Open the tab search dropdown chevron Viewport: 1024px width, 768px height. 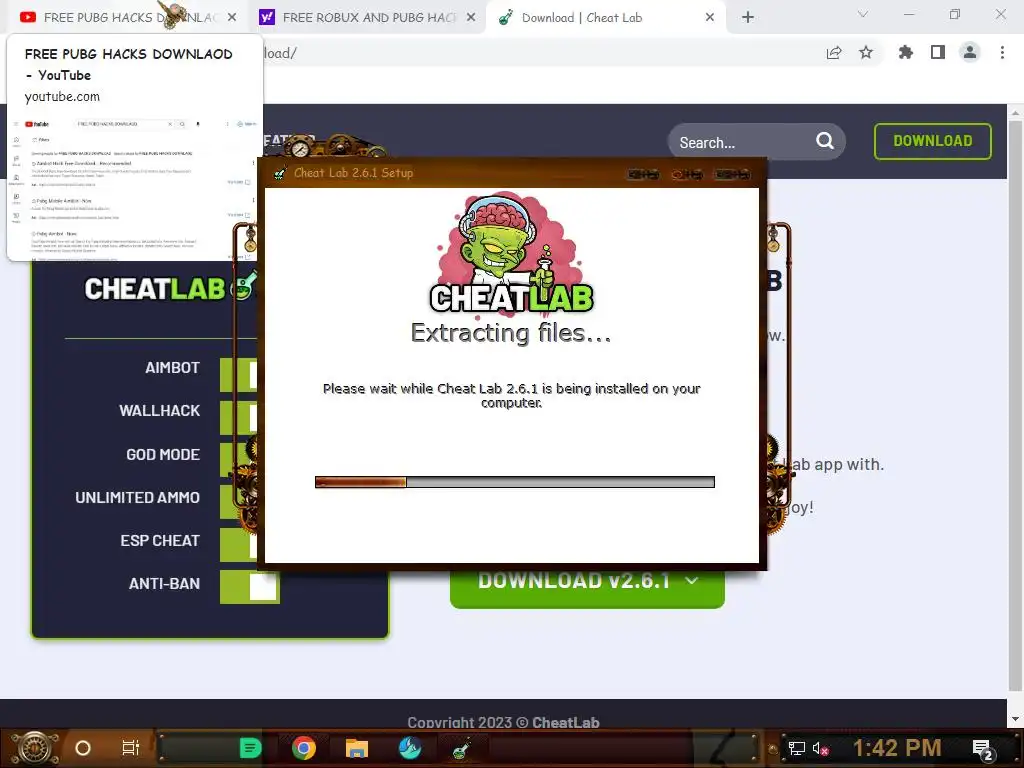(x=863, y=14)
